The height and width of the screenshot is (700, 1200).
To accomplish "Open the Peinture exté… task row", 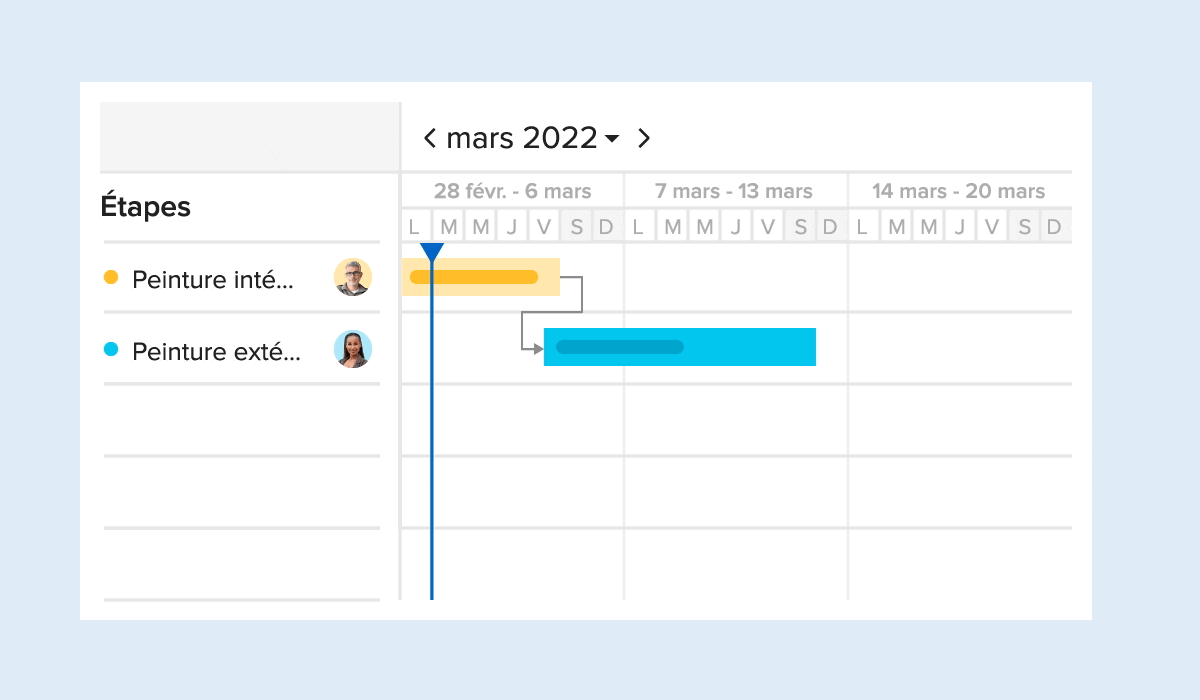I will tap(241, 349).
